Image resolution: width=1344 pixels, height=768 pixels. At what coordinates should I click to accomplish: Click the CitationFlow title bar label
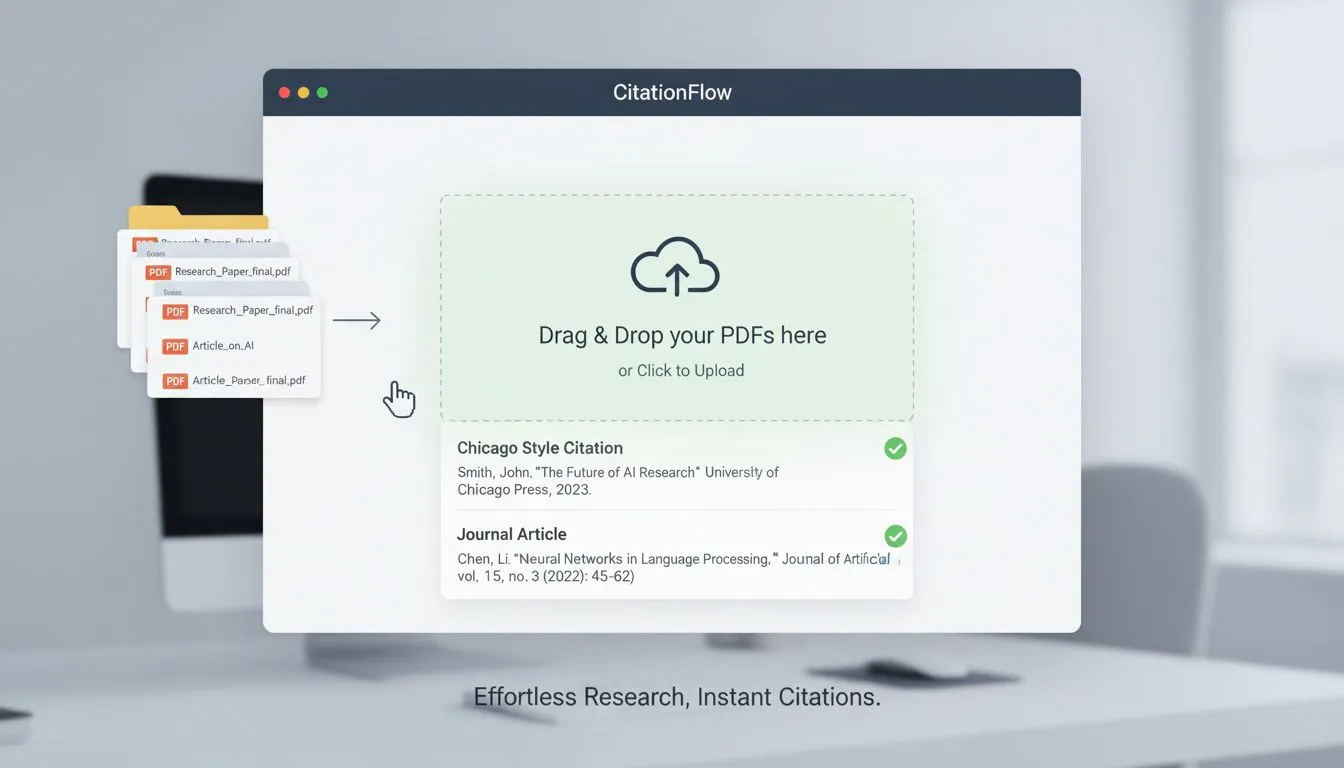[672, 91]
